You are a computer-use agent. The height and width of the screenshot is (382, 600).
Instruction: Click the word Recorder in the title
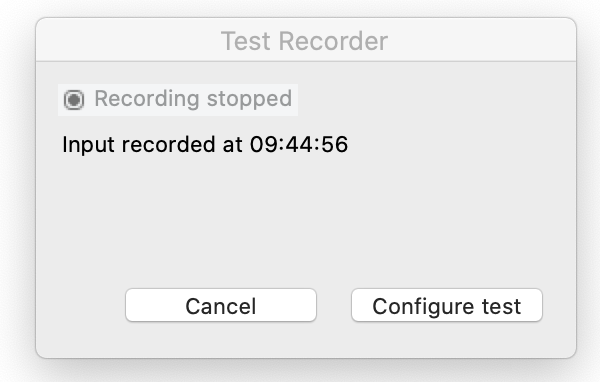(x=333, y=41)
